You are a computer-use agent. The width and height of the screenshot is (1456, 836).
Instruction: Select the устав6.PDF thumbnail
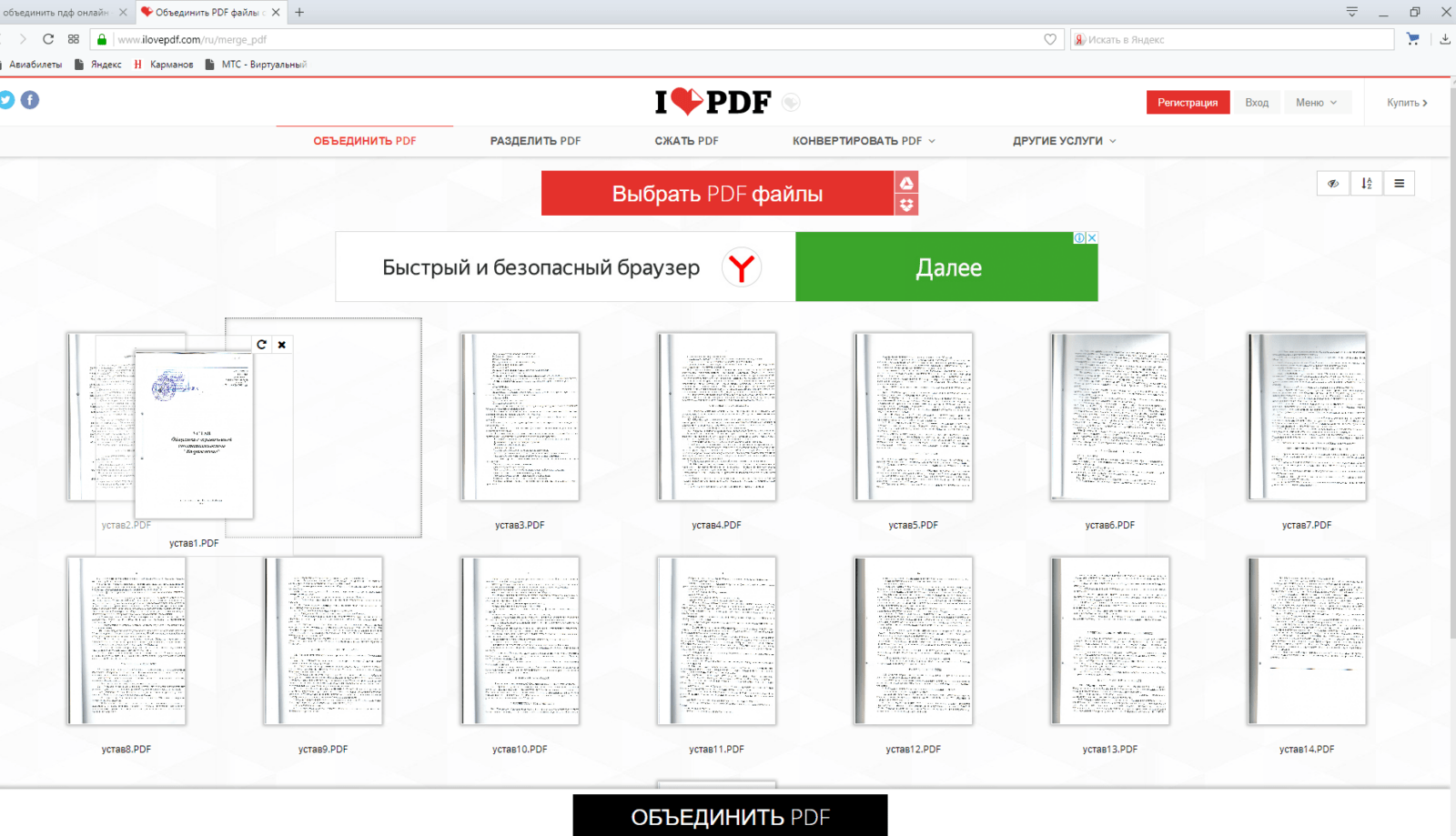tap(1109, 417)
